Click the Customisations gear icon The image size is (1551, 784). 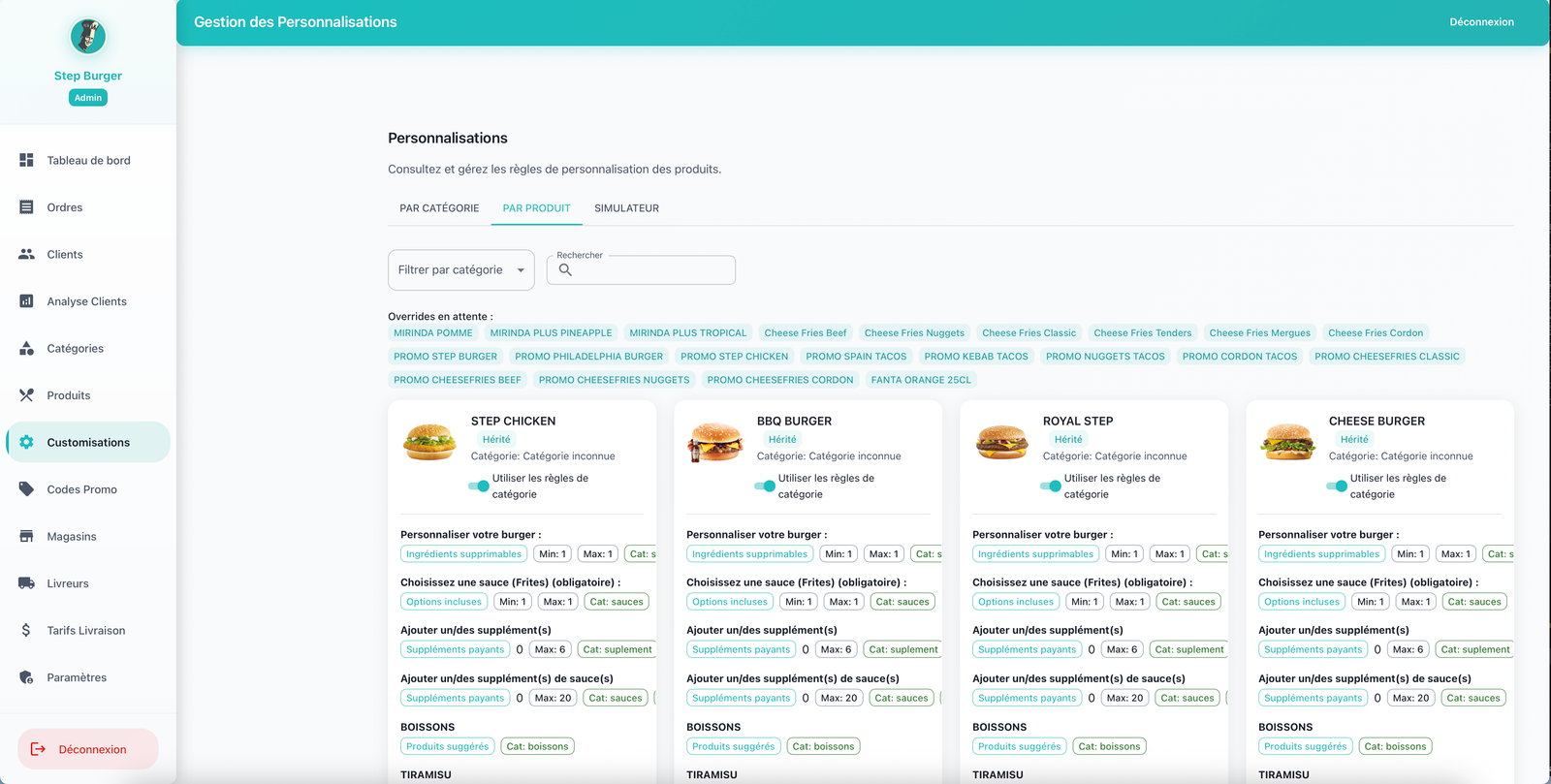click(26, 442)
